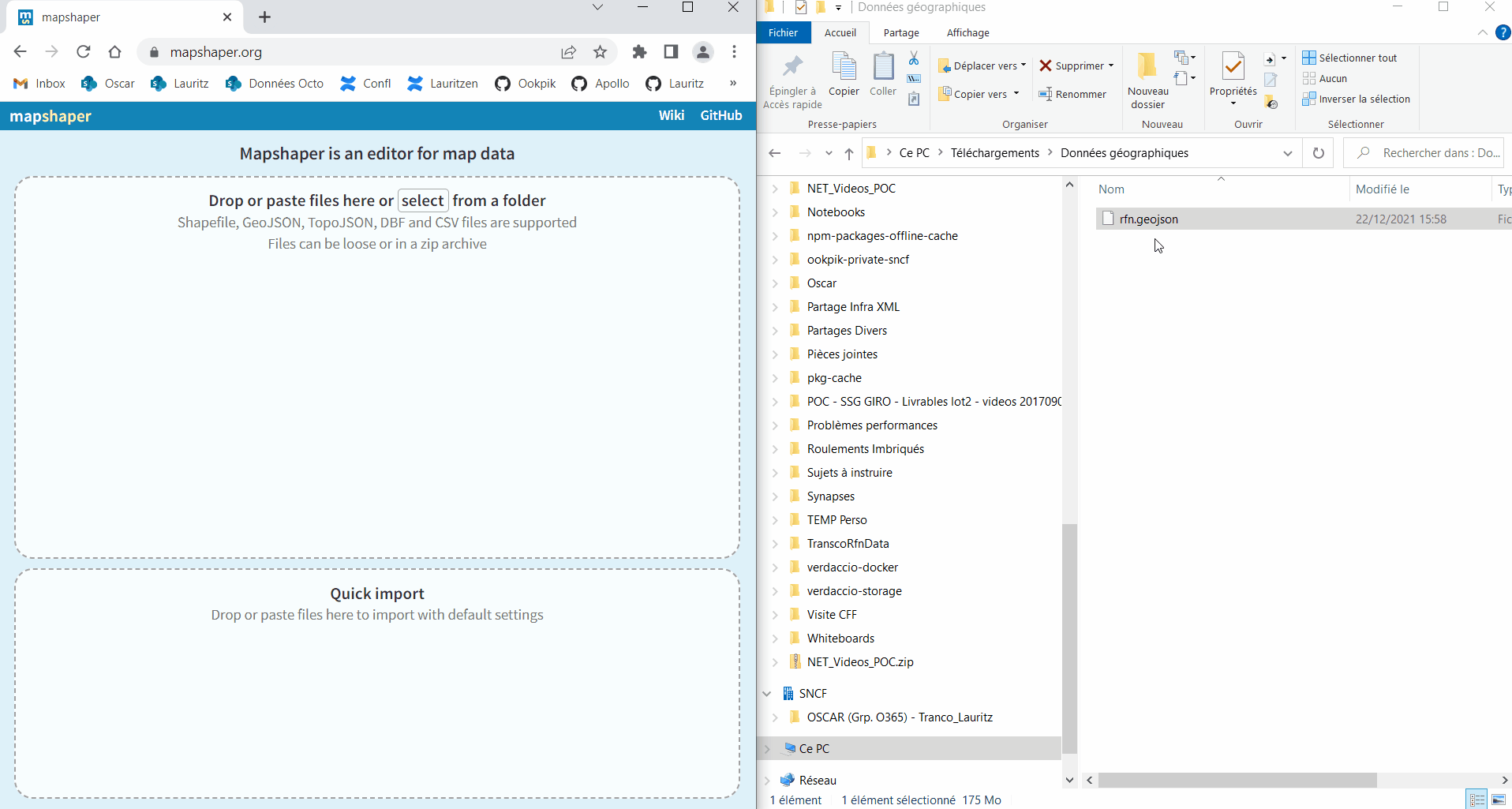Click the Properties checkbox icon in title bar

pyautogui.click(x=801, y=7)
